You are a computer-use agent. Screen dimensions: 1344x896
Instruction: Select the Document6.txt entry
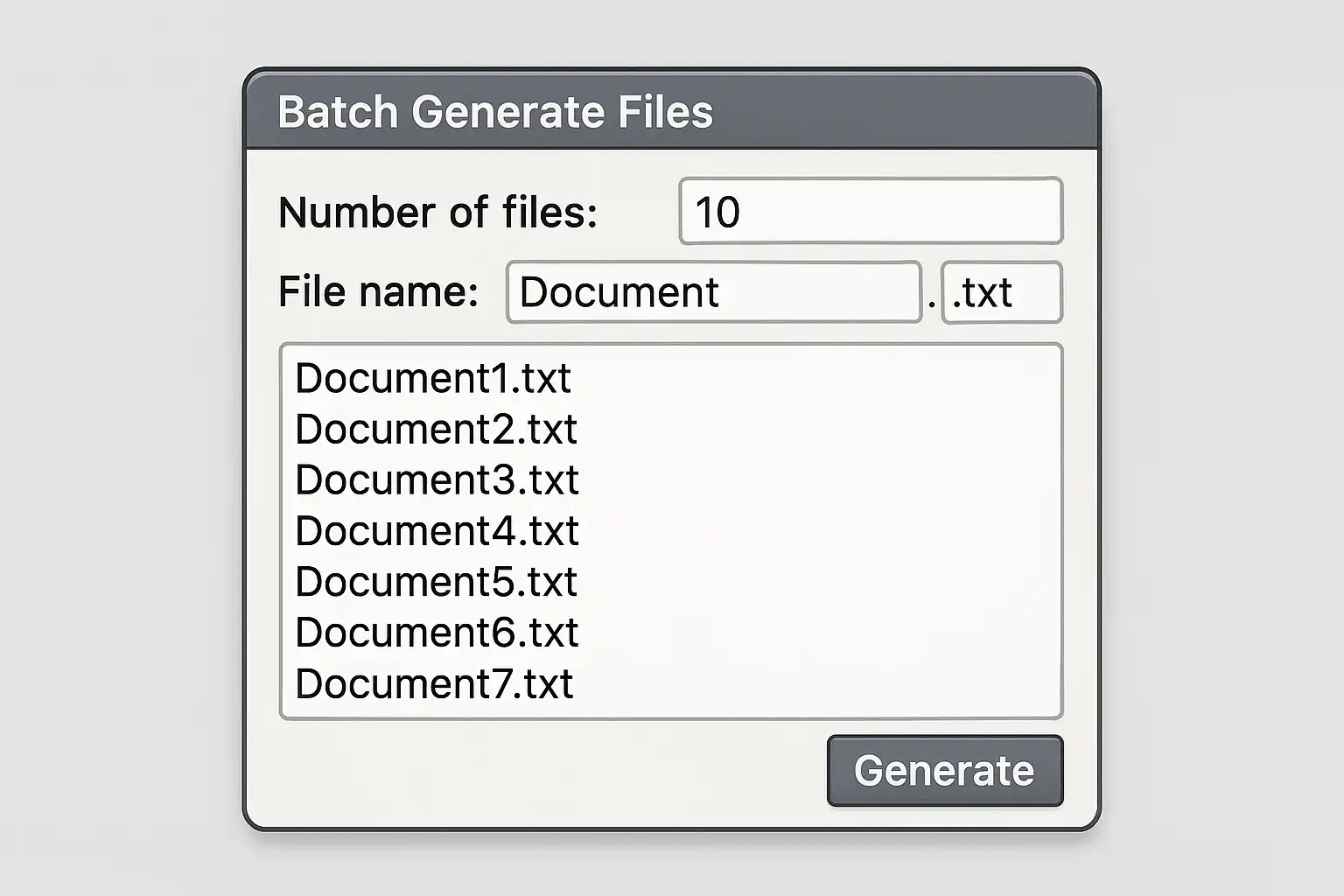coord(437,633)
